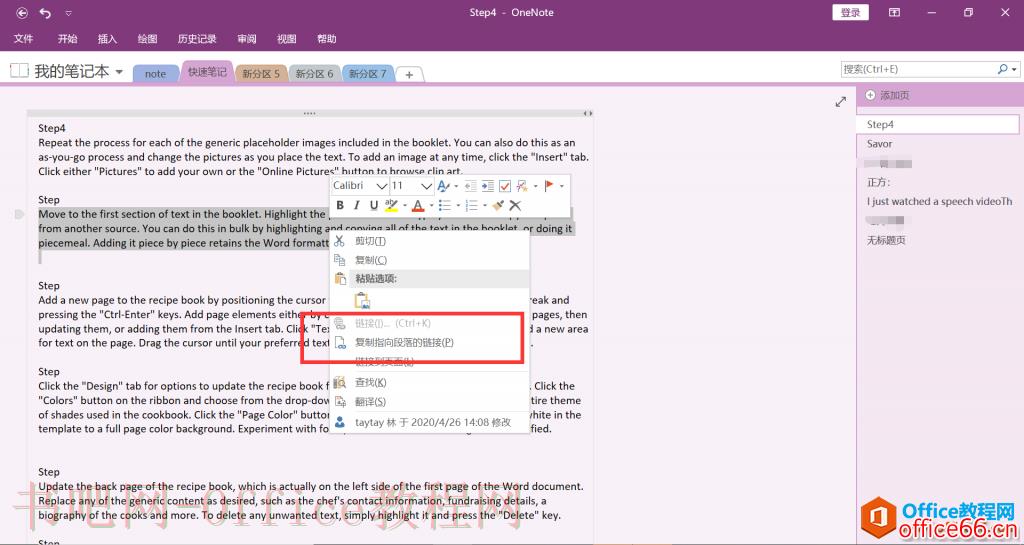Click the delete X icon in mini toolbar

pyautogui.click(x=515, y=206)
